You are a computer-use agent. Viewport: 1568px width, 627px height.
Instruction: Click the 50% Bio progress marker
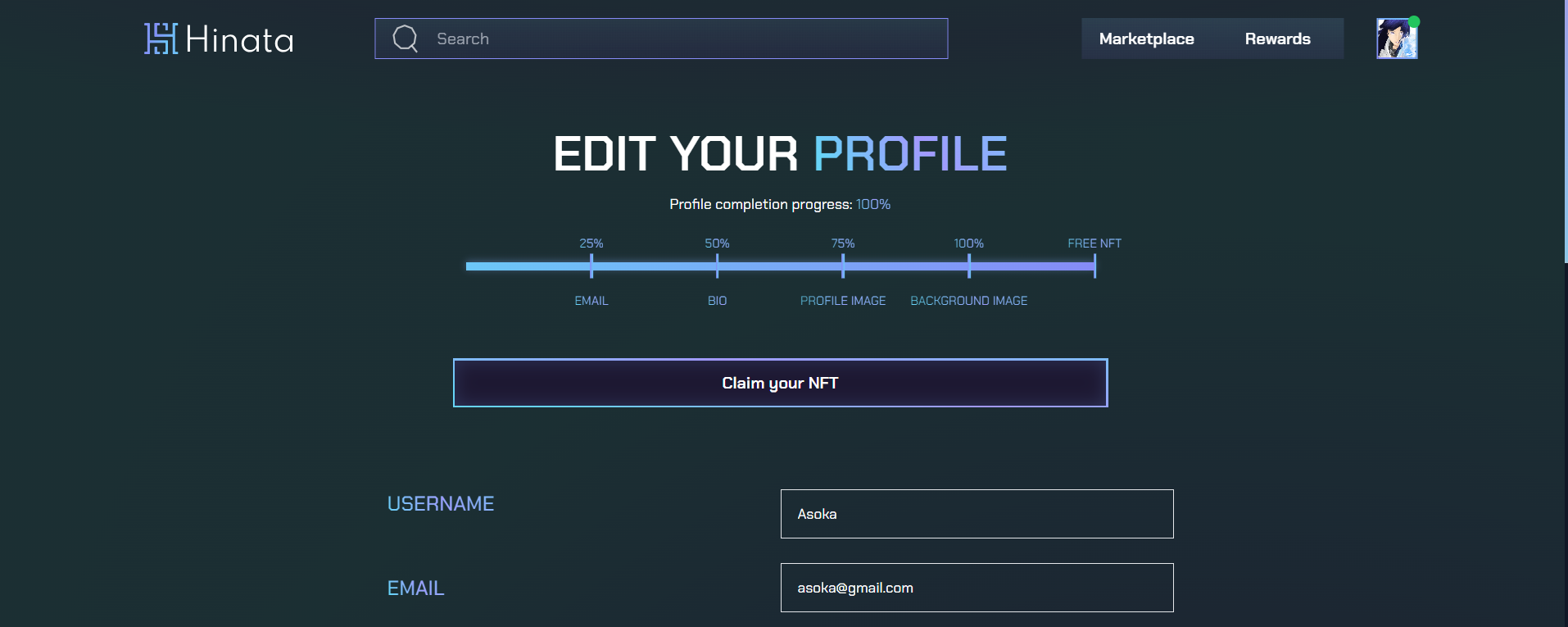717,266
